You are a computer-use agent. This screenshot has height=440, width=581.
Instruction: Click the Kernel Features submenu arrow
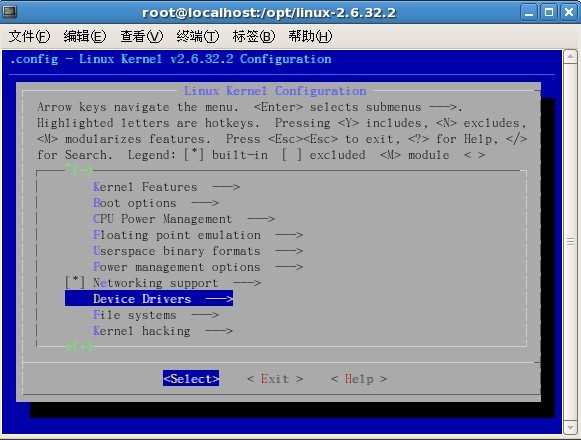(226, 187)
